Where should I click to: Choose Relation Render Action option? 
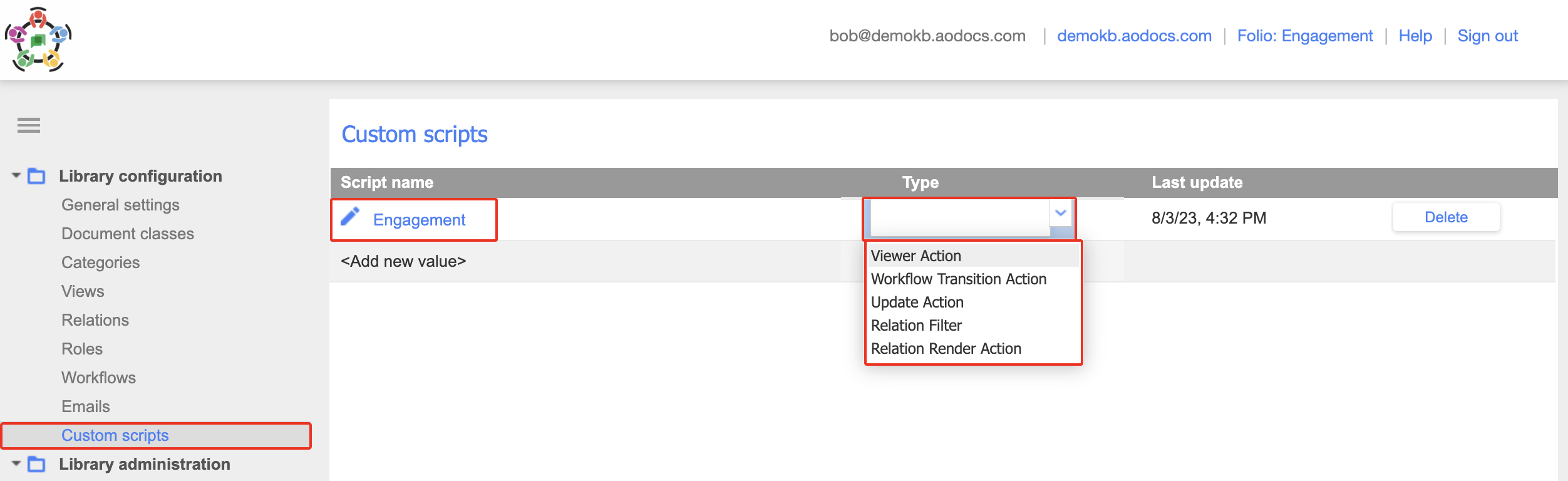point(945,348)
